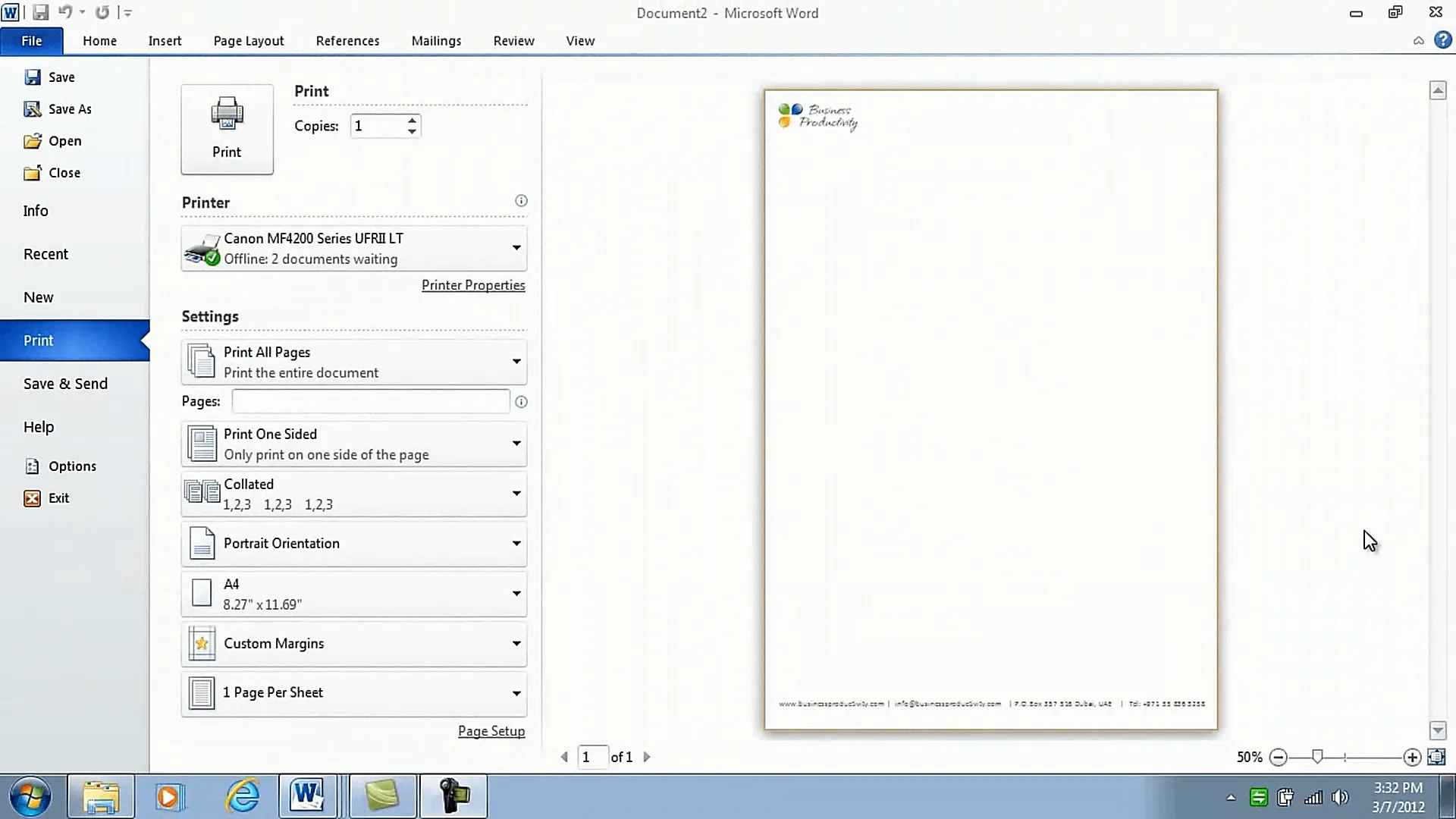Screen dimensions: 1456x819
Task: Open the Page Setup link
Action: click(491, 731)
